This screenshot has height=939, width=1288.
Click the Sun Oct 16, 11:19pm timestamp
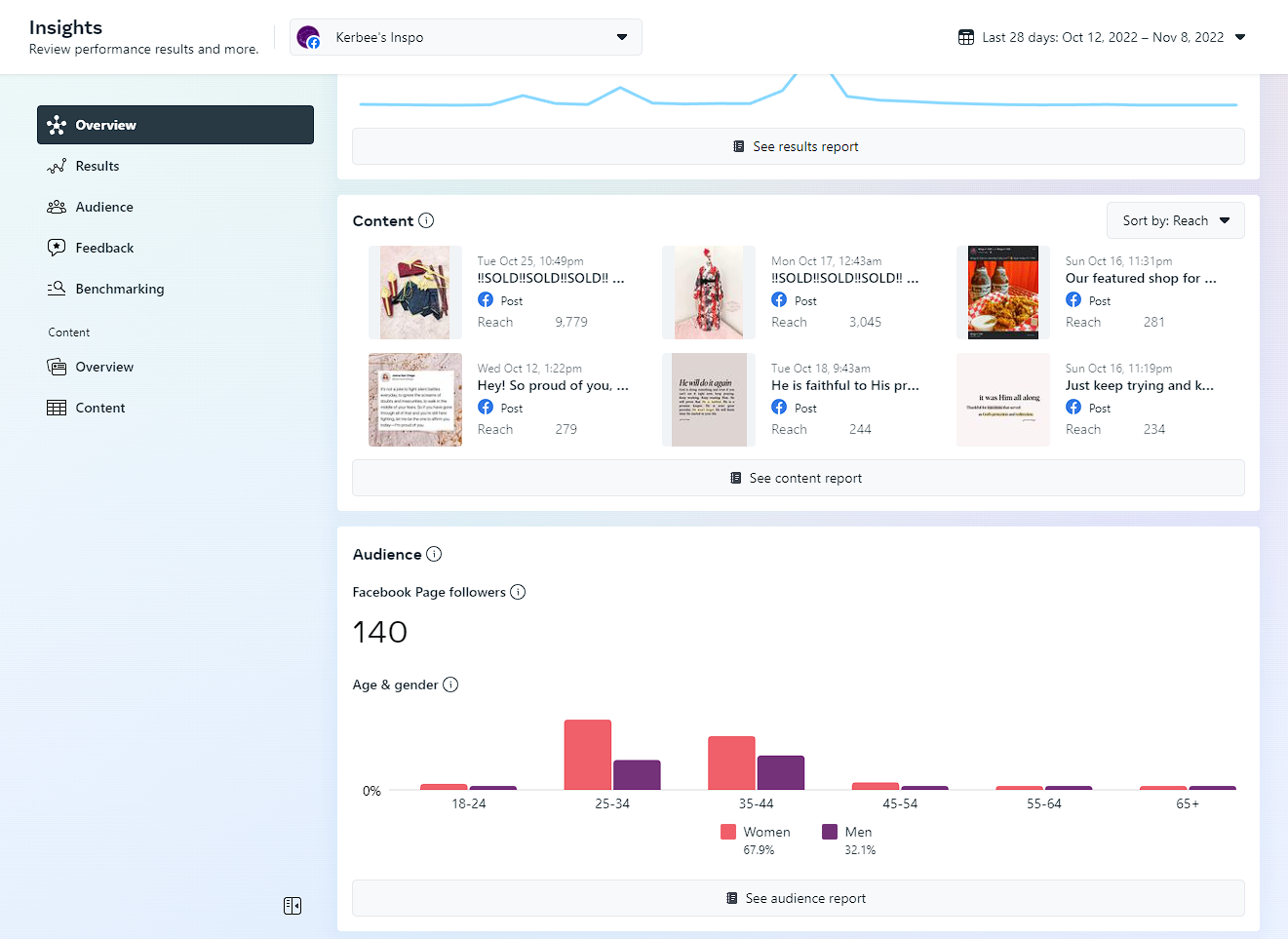click(1118, 369)
